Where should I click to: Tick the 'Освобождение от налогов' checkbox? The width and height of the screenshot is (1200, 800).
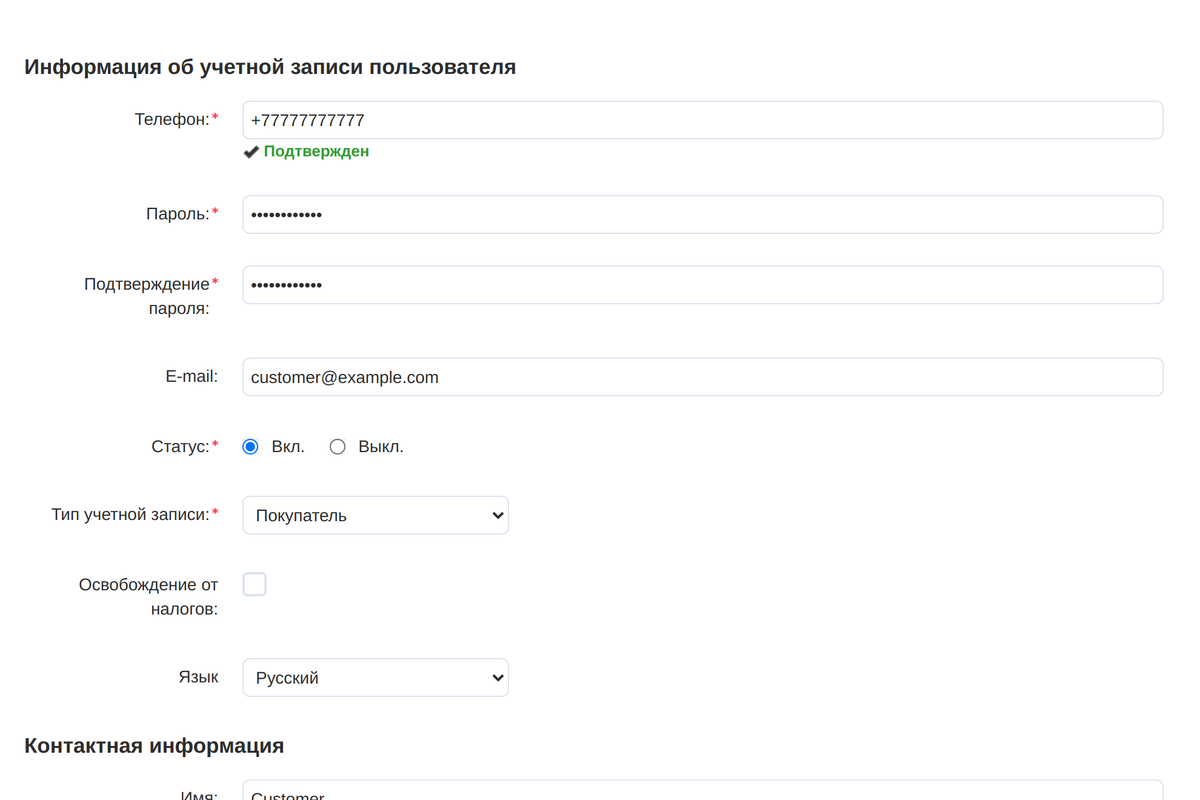pos(255,584)
